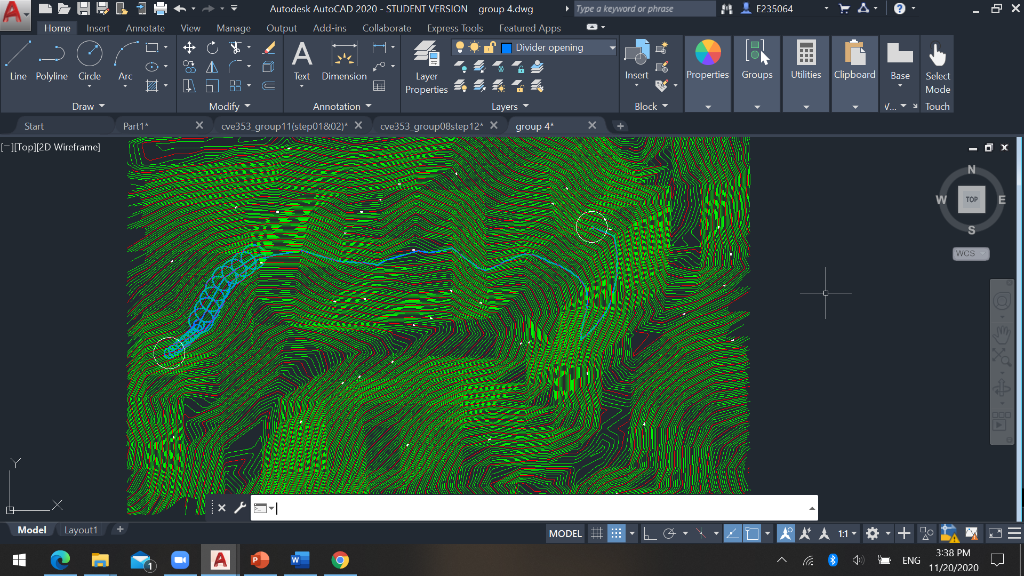
Task: Open the WCS coordinate system dropdown
Action: point(970,253)
